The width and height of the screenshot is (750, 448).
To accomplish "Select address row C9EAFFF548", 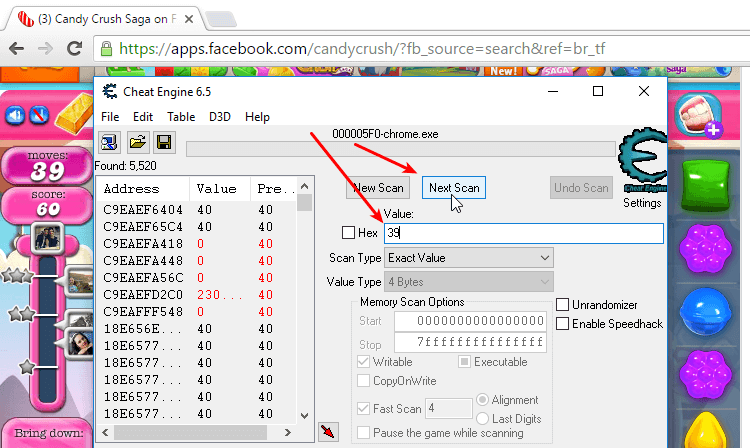I will pos(196,312).
